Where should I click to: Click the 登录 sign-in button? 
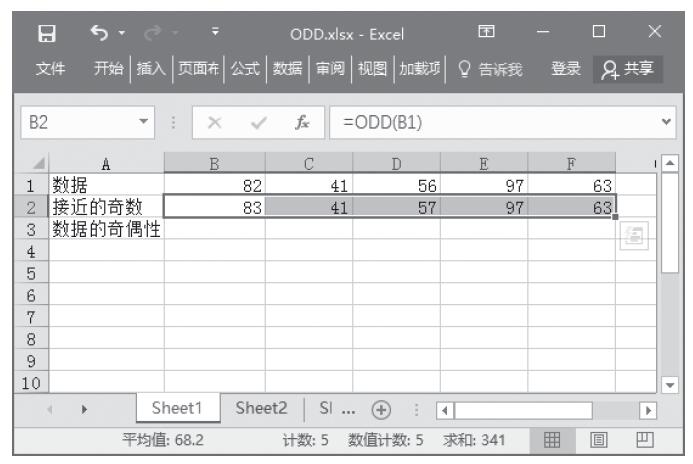coord(567,69)
